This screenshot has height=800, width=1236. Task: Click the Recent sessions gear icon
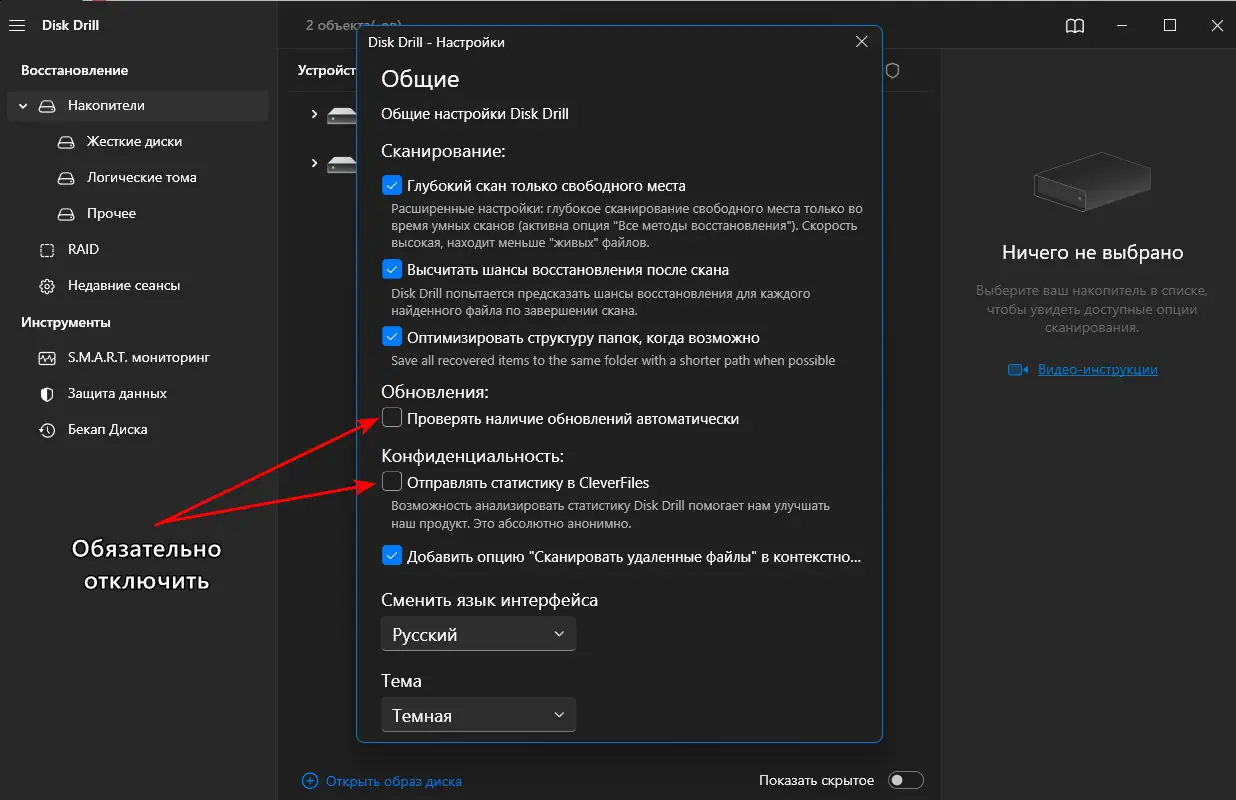47,286
